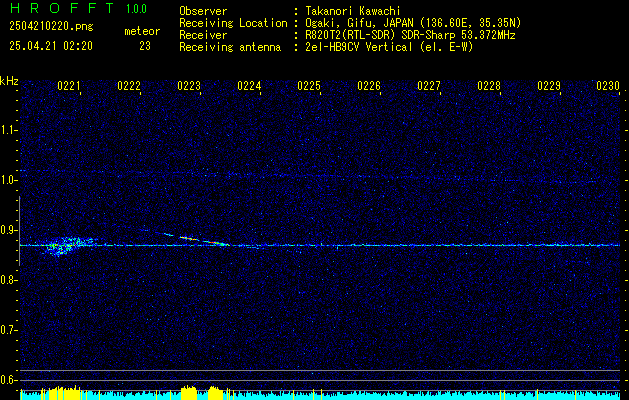This screenshot has height=400, width=629.
Task: Click the 0.7 frequency axis label
Action: click(x=8, y=330)
